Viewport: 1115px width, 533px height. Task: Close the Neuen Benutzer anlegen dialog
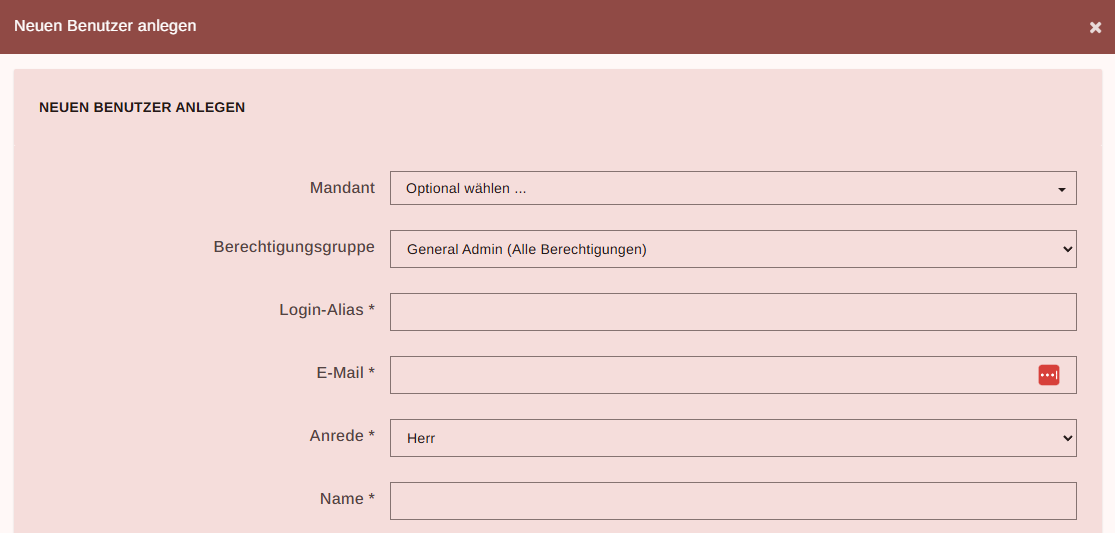(1095, 27)
